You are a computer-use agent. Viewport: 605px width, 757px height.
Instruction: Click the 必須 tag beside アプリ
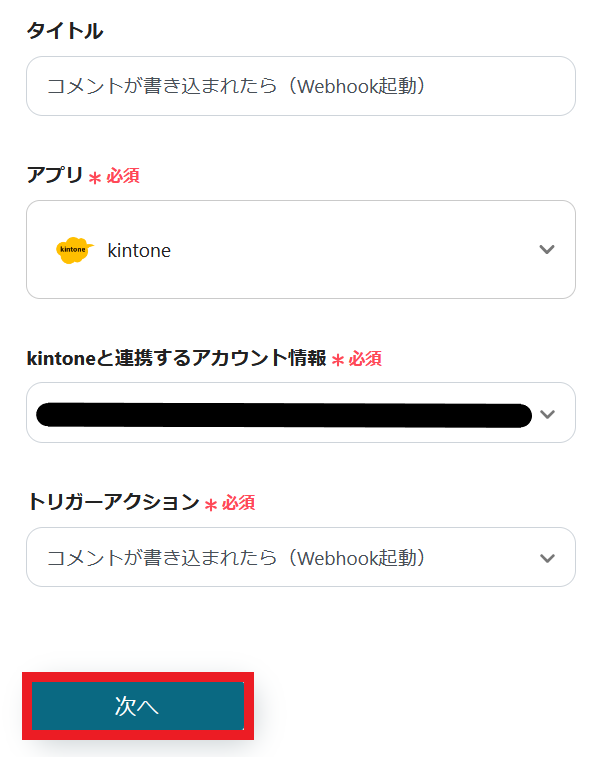[123, 176]
